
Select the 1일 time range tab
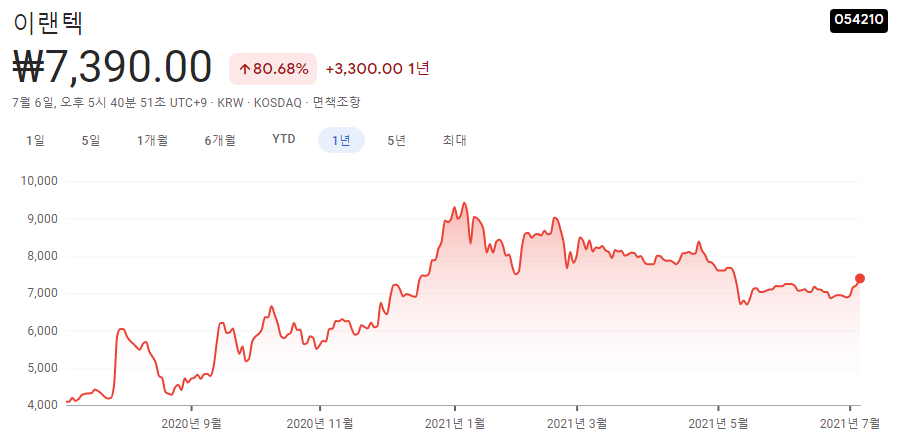(x=35, y=140)
